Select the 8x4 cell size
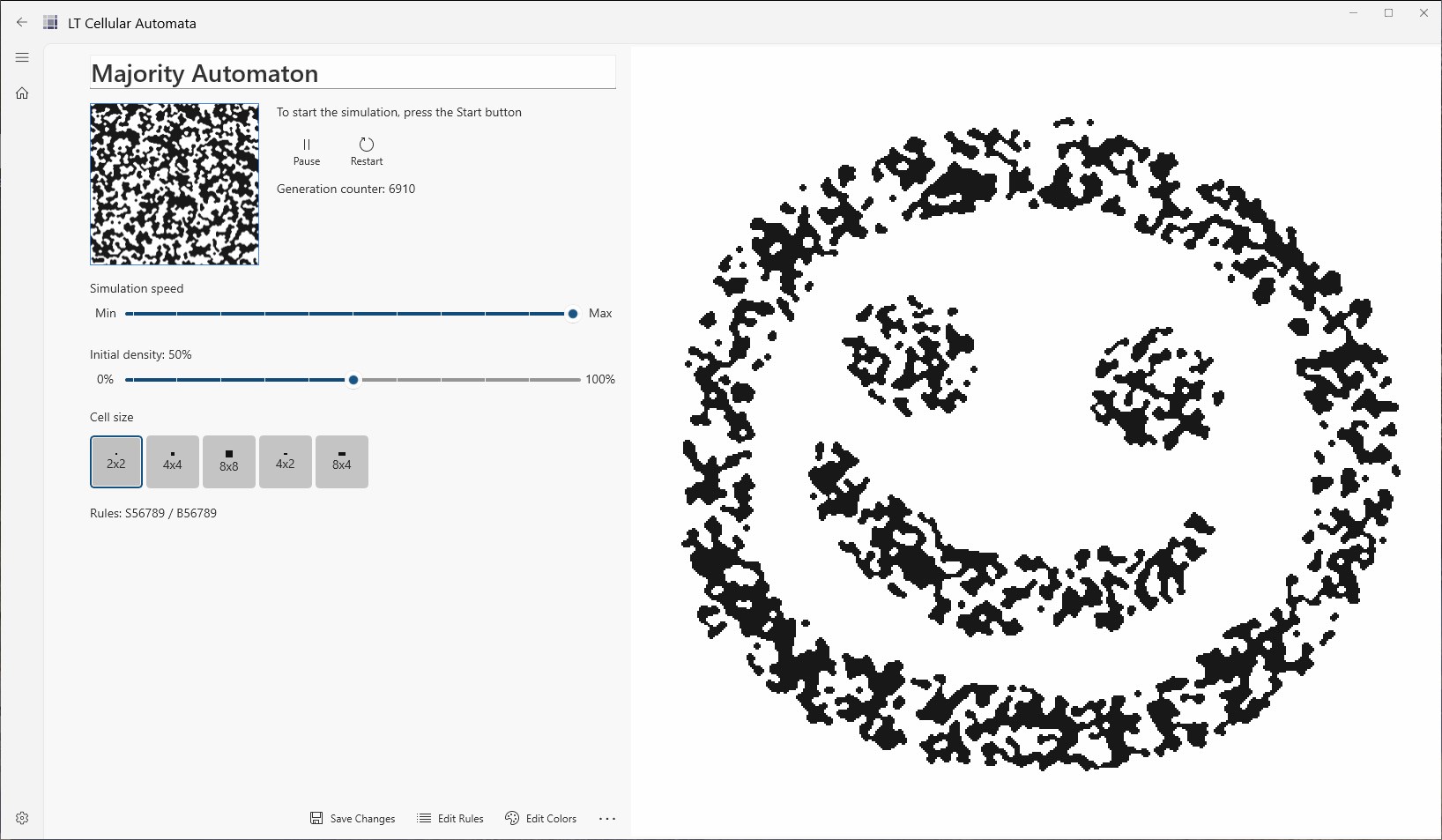 coord(342,462)
